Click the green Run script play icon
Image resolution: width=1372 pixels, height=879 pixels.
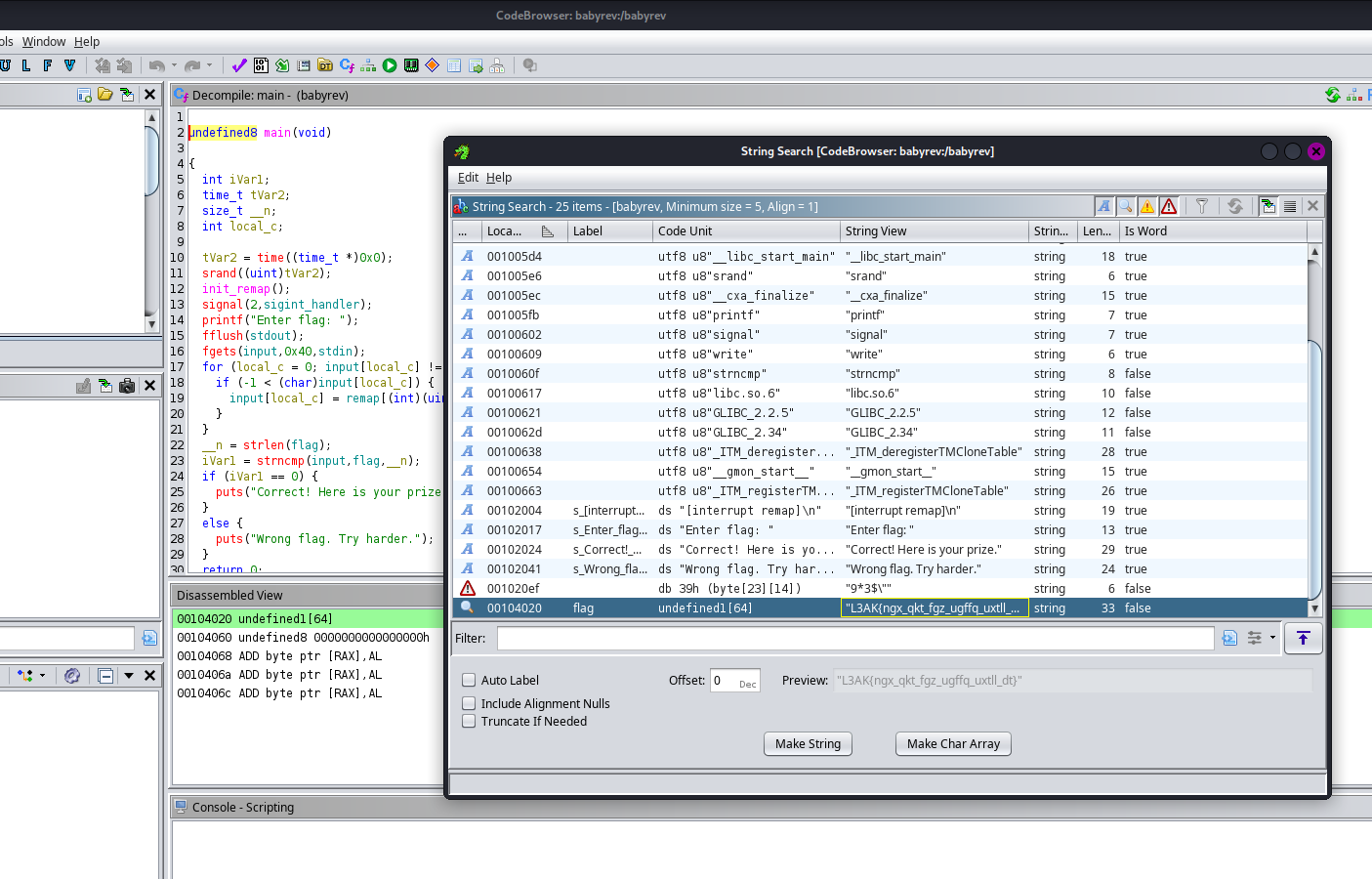390,65
